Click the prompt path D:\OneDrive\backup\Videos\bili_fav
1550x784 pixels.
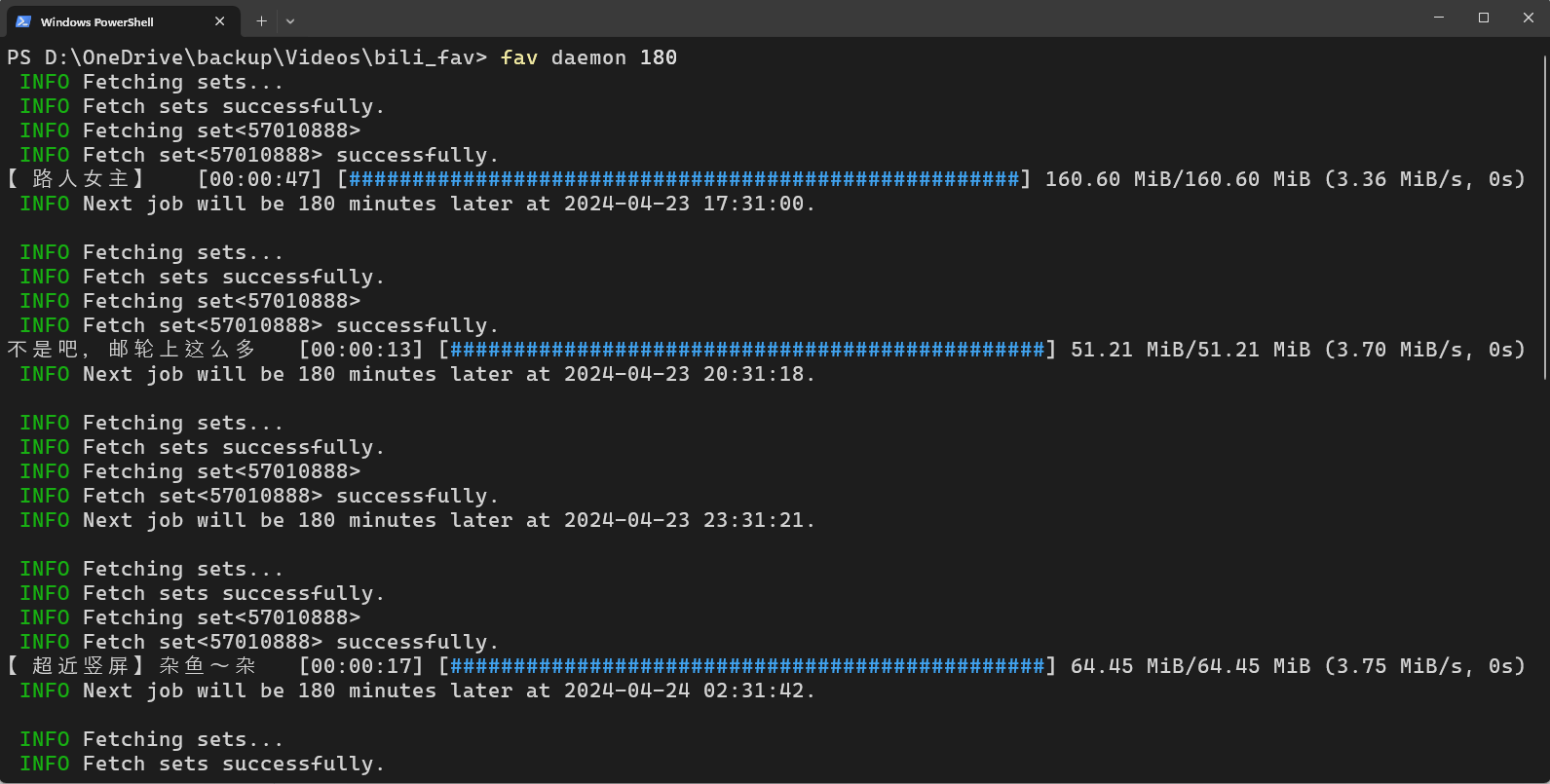(259, 57)
